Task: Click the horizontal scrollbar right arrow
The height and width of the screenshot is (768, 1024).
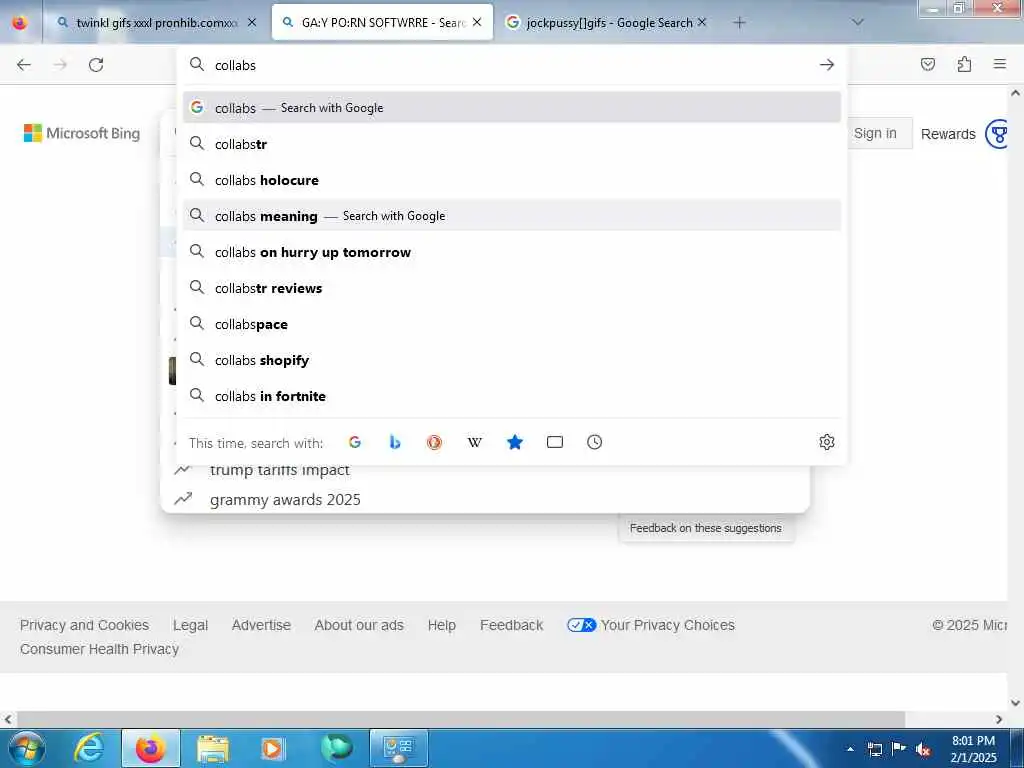Action: click(x=999, y=719)
